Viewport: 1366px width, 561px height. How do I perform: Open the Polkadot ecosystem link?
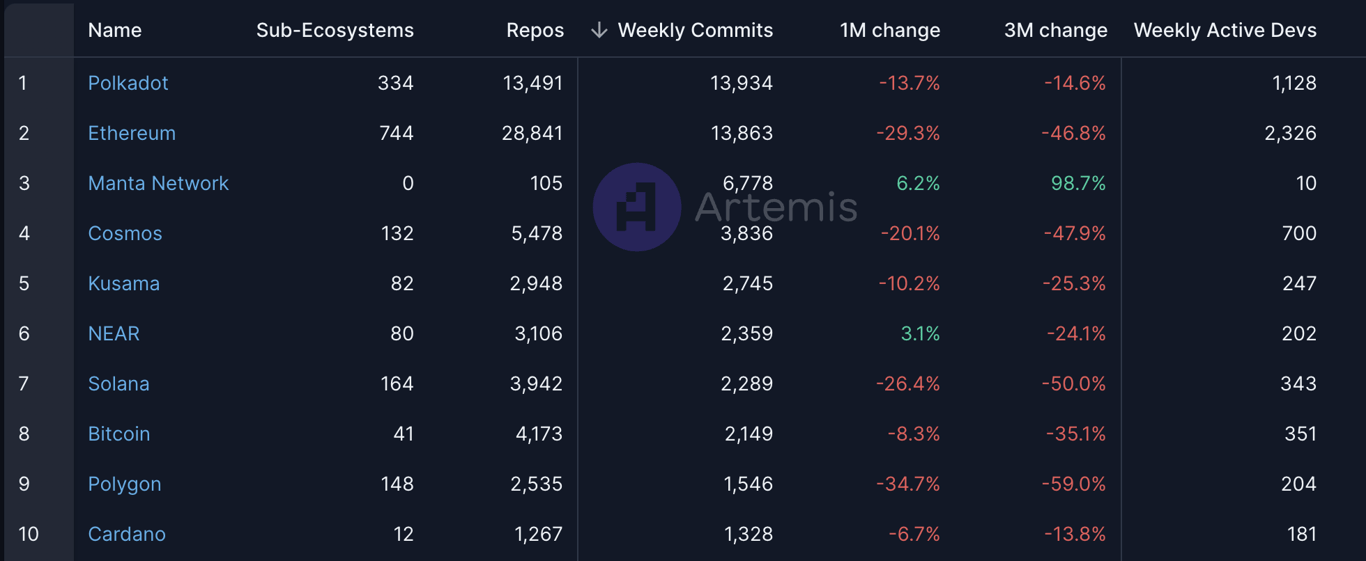click(128, 83)
